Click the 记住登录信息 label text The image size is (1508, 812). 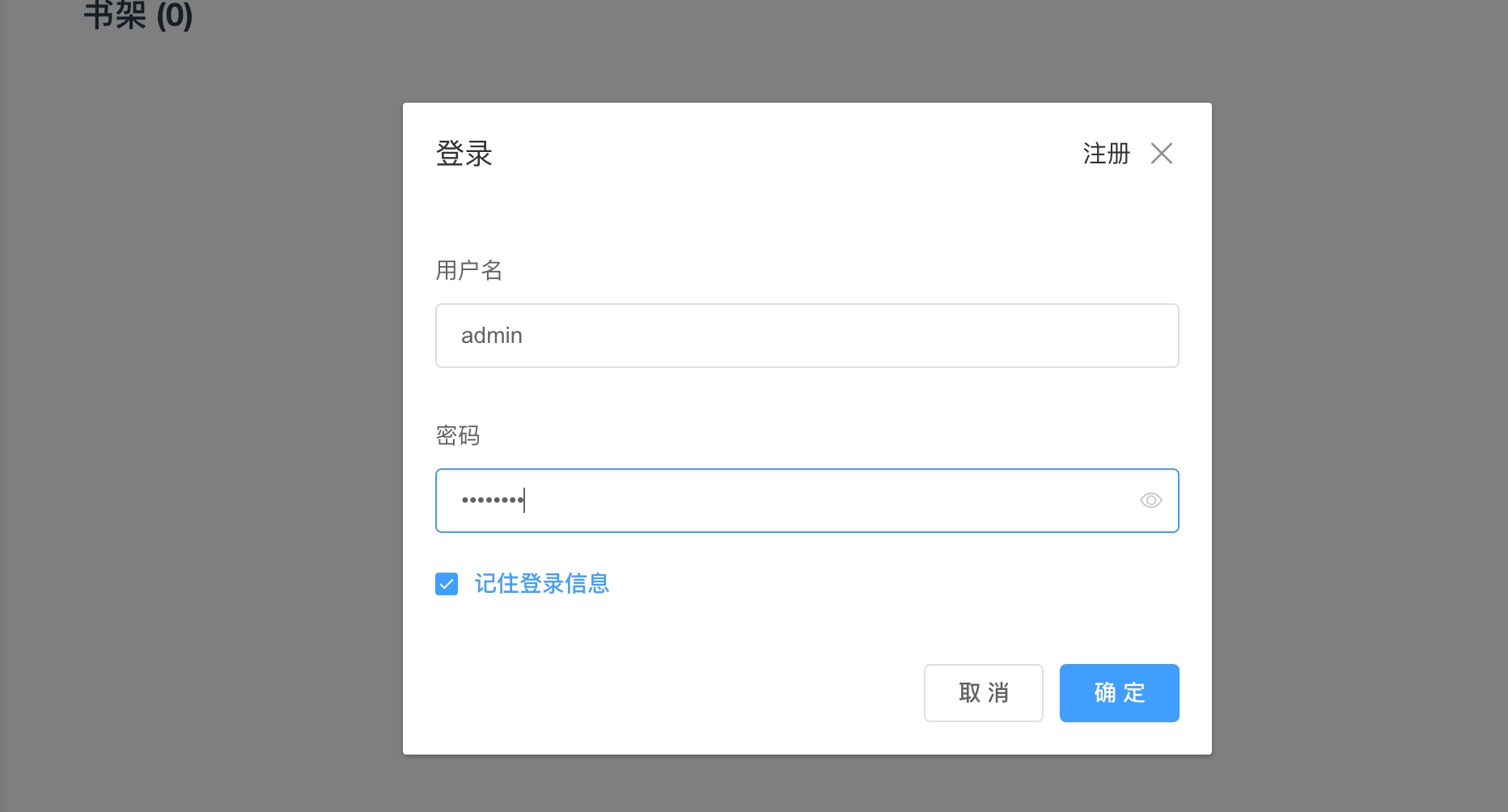click(541, 584)
